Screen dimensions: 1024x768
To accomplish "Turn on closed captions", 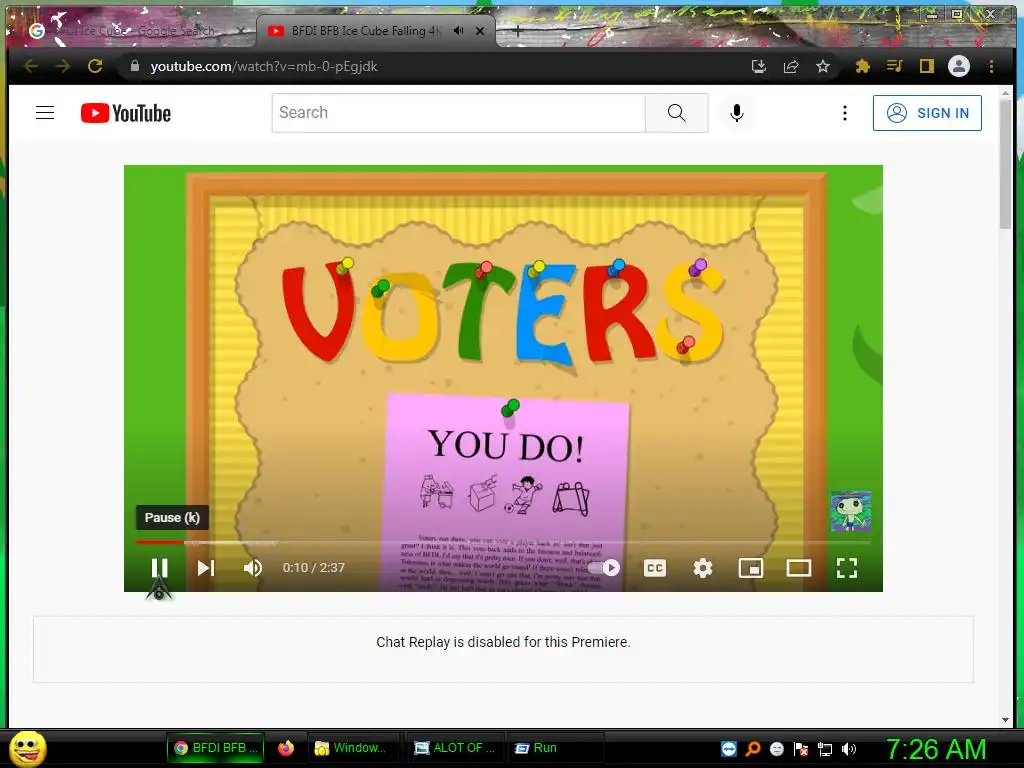I will (x=654, y=568).
